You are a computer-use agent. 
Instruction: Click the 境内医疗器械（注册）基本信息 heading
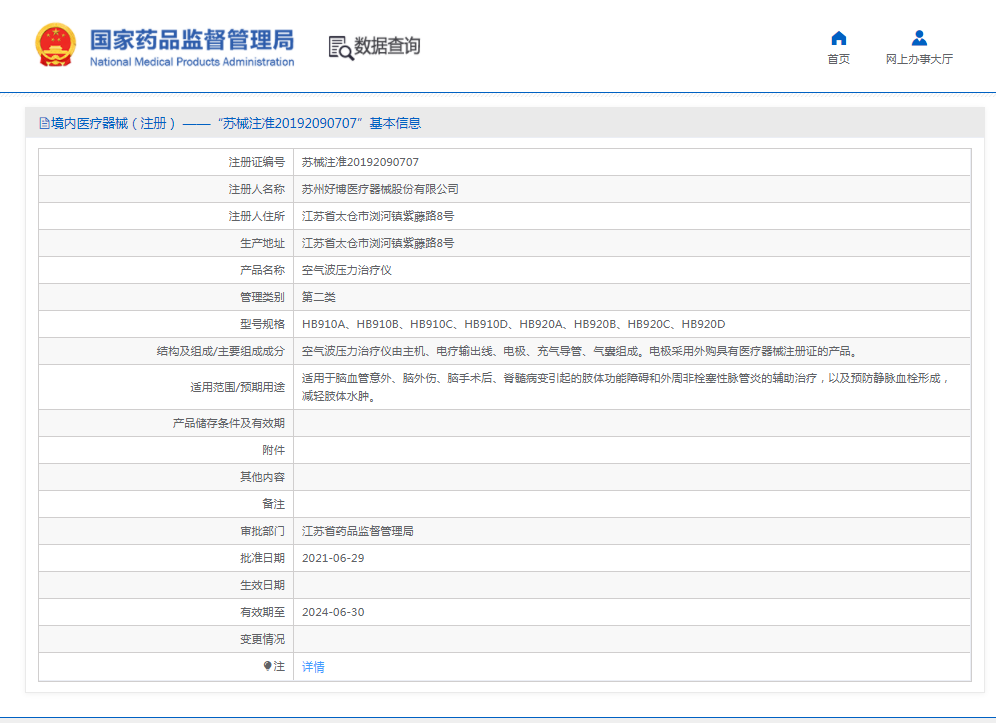tap(236, 123)
